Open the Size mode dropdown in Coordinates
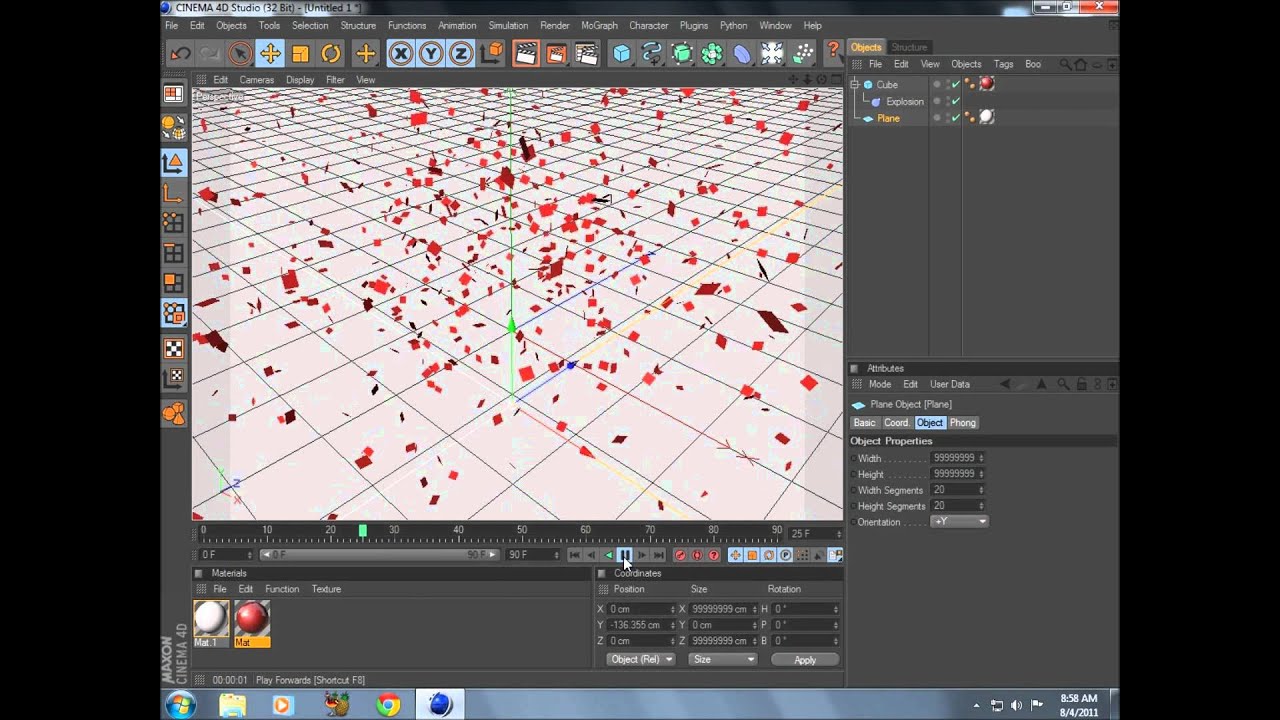The height and width of the screenshot is (720, 1280). point(723,659)
